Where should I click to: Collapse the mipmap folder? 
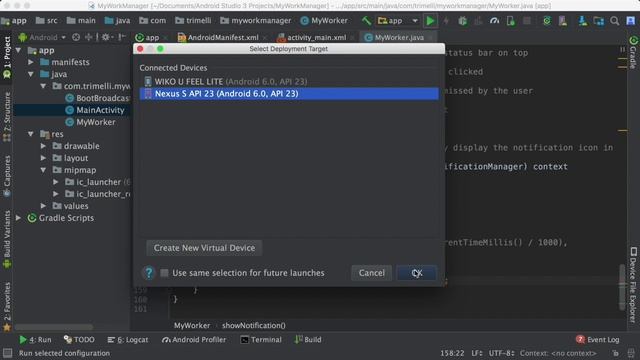click(43, 170)
